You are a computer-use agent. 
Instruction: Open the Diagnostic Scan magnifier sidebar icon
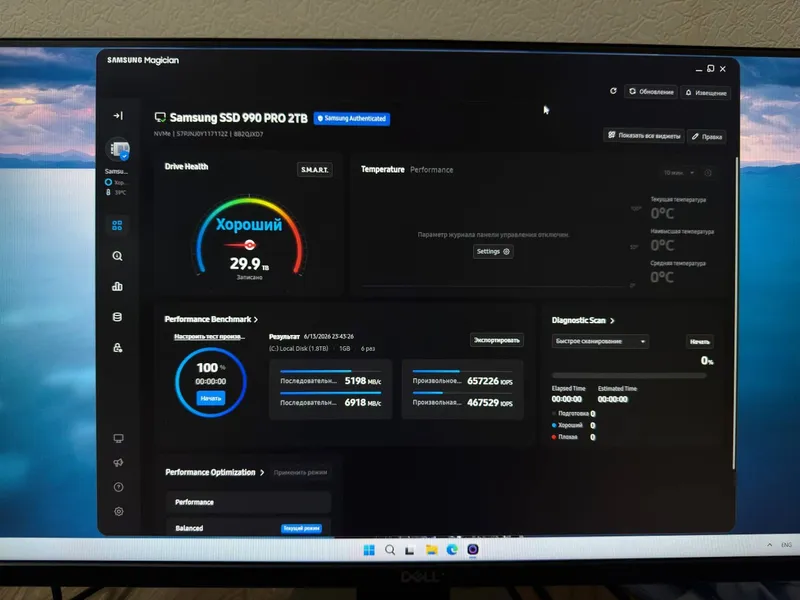coord(117,256)
